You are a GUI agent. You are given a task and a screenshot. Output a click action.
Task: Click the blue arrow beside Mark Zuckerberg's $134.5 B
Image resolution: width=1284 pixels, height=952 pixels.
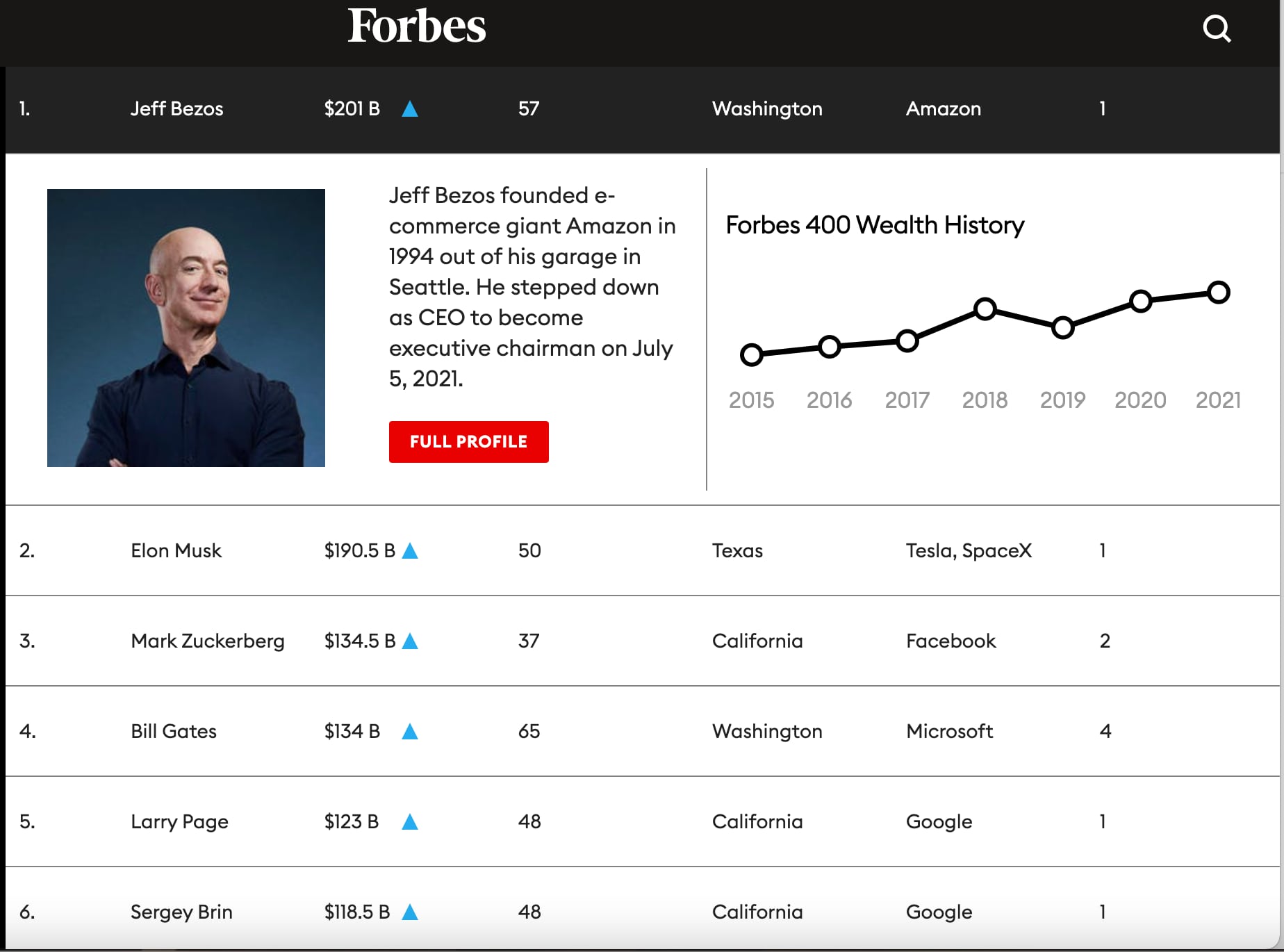(411, 640)
